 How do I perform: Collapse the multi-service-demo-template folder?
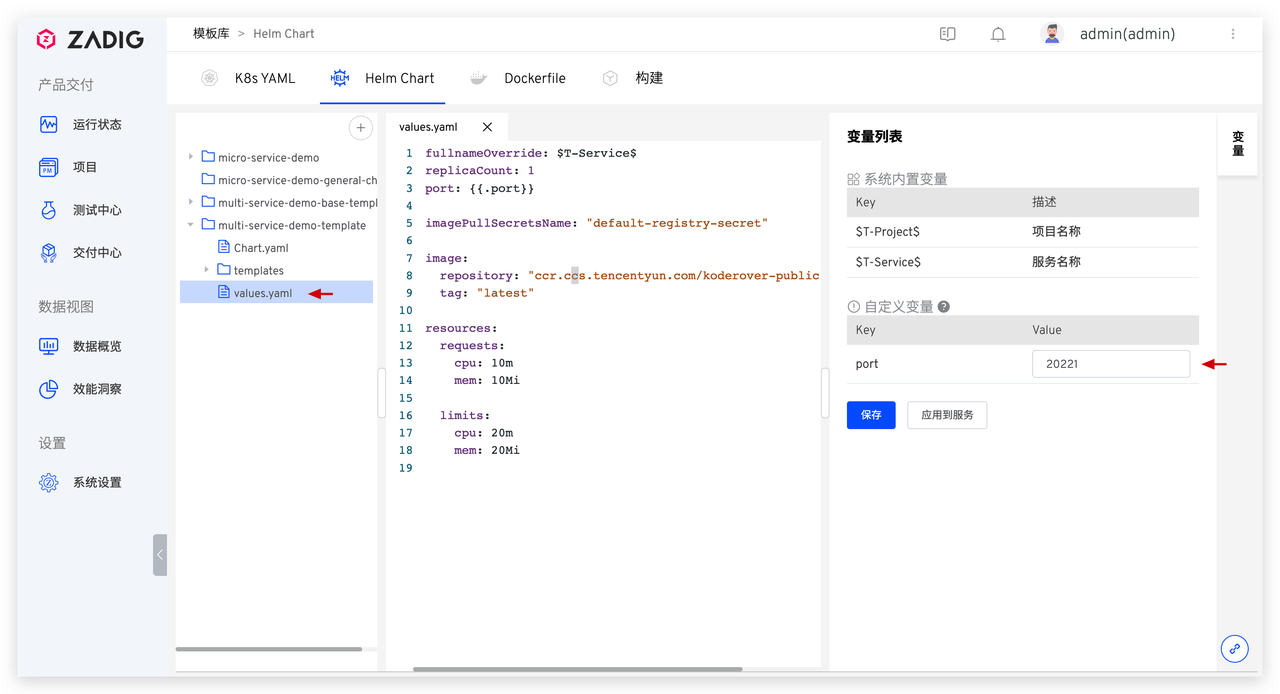point(190,225)
